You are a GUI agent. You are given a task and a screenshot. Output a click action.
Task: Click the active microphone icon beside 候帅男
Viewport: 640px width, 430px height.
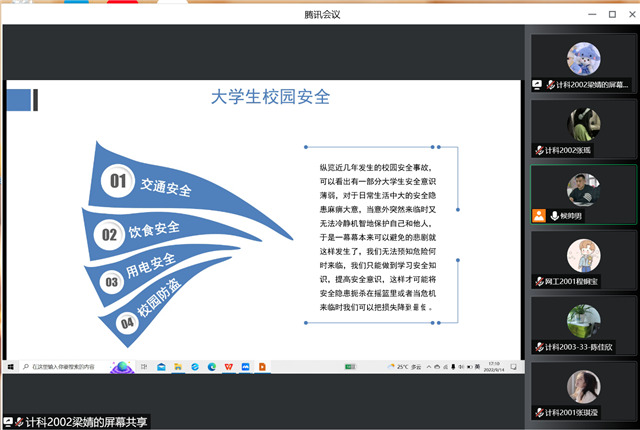pyautogui.click(x=554, y=216)
